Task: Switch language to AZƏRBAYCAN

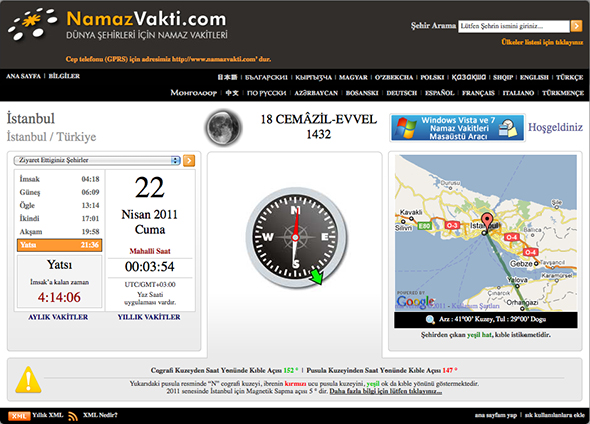Action: (x=316, y=93)
